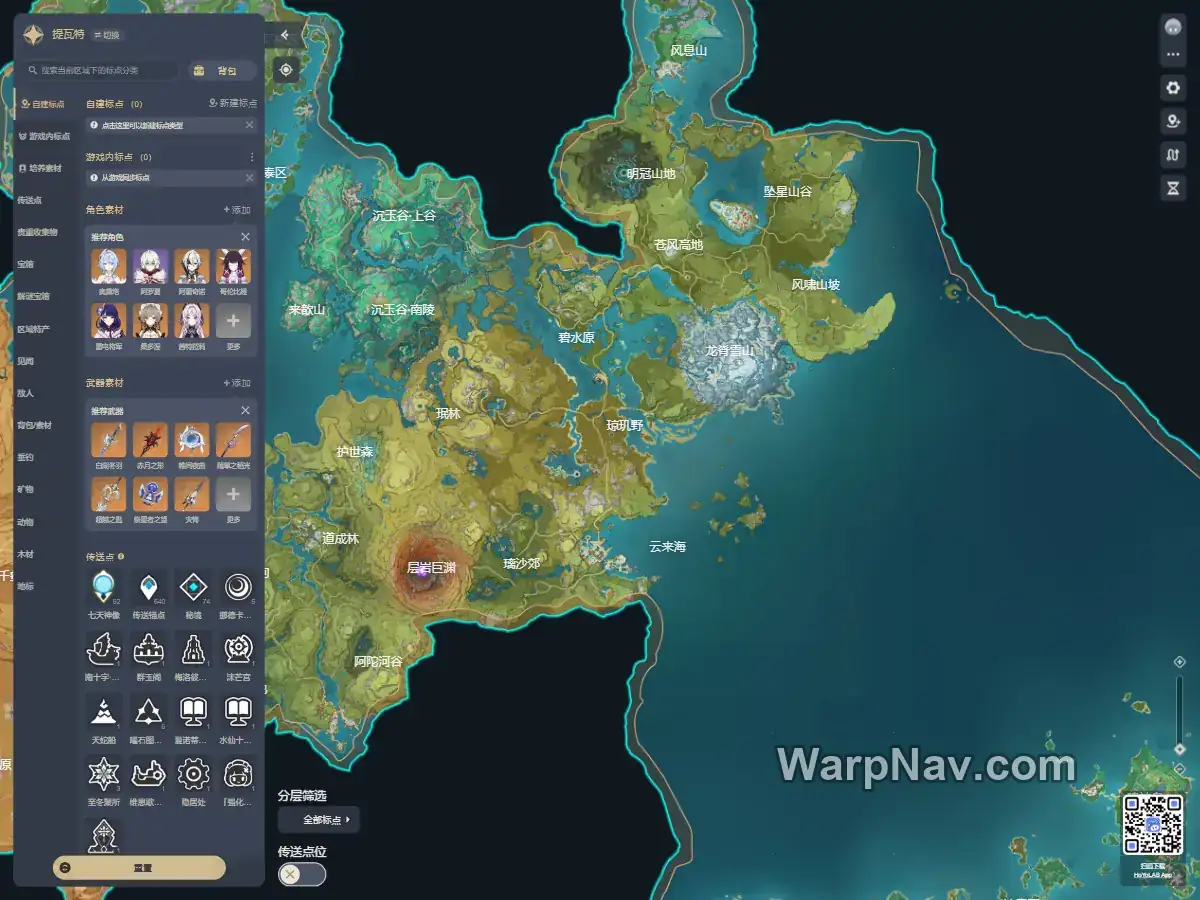Jump to the 矿物 sidebar category
The width and height of the screenshot is (1200, 900).
25,489
